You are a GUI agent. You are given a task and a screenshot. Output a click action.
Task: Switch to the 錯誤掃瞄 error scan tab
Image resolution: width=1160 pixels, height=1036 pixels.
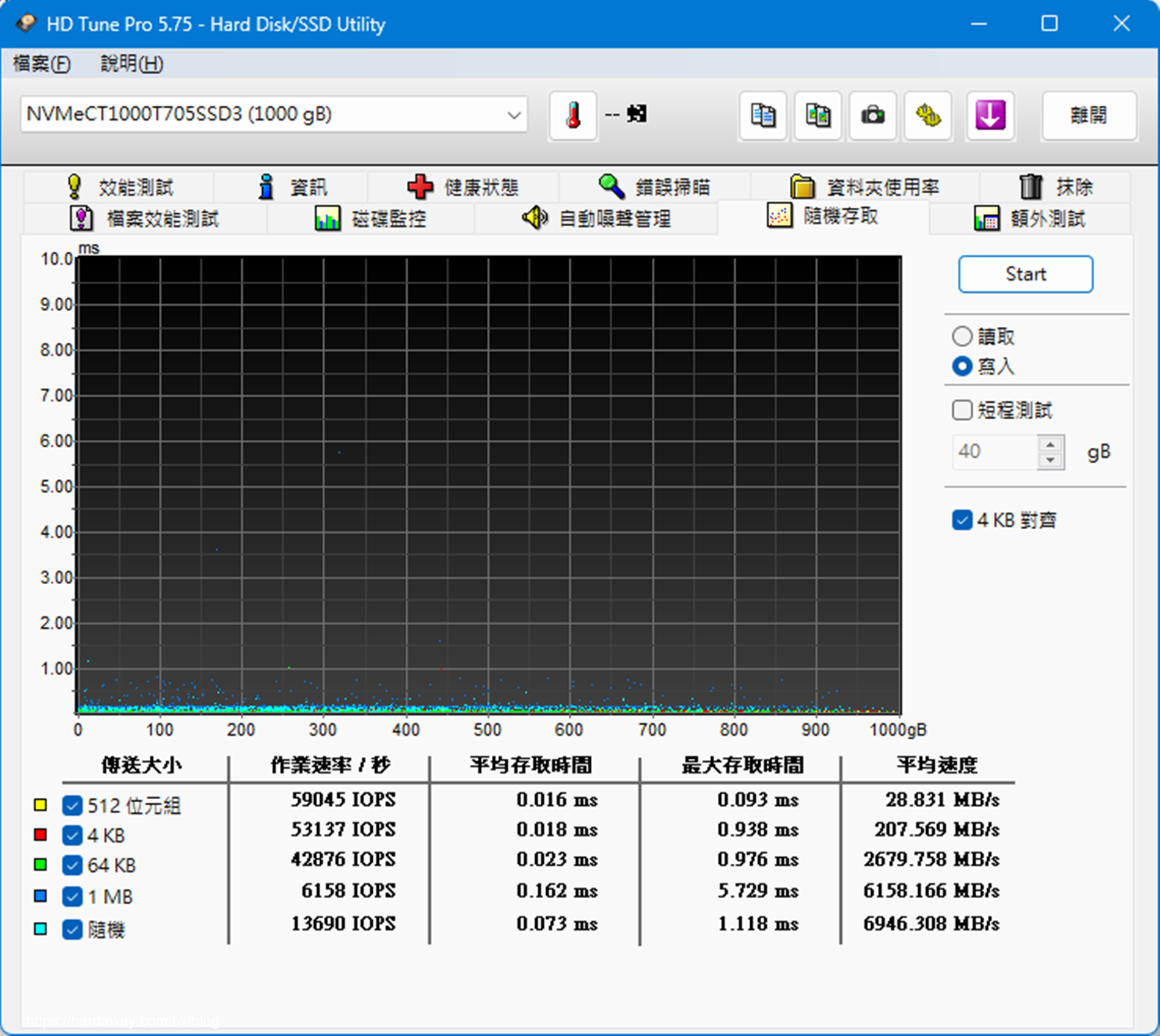pyautogui.click(x=655, y=187)
